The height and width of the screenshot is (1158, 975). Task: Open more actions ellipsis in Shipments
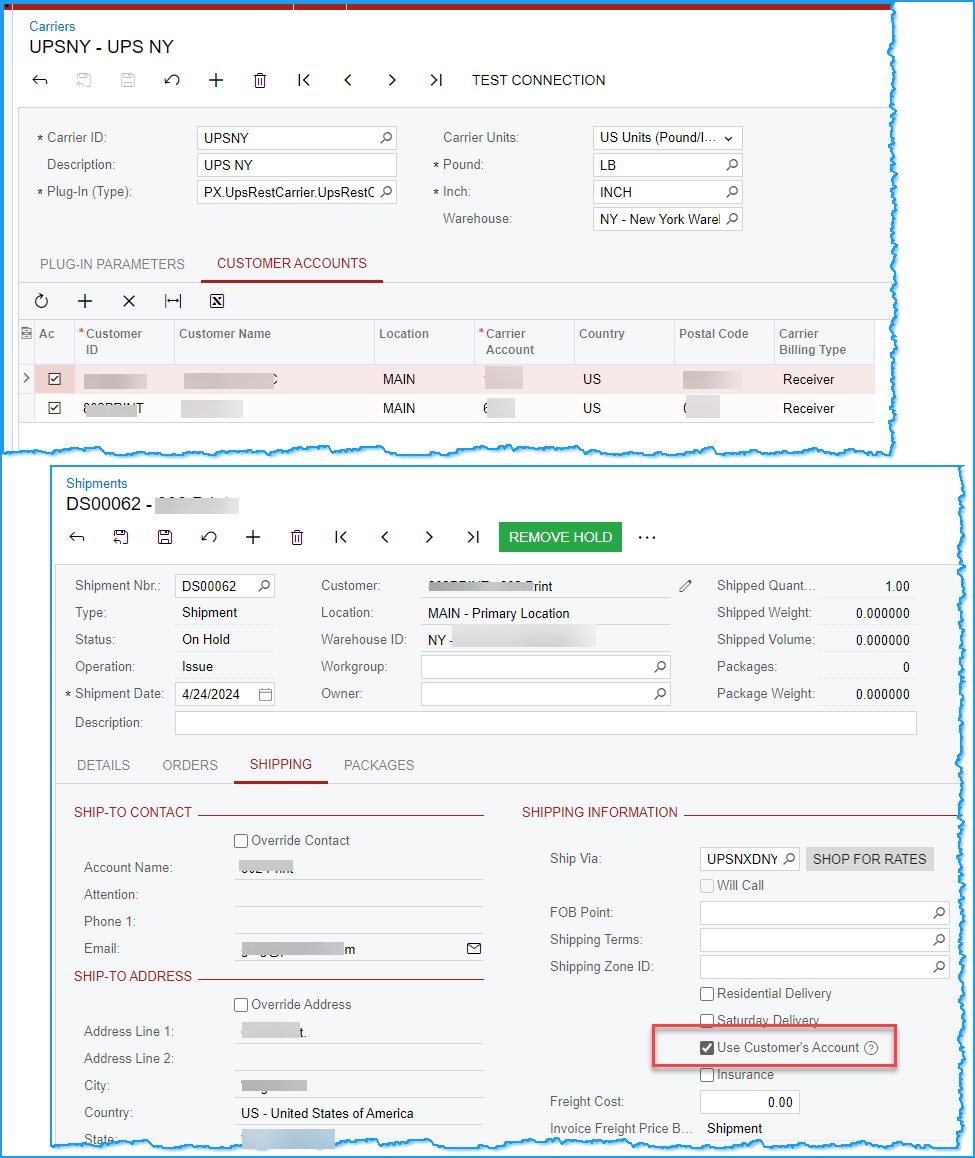coord(647,537)
